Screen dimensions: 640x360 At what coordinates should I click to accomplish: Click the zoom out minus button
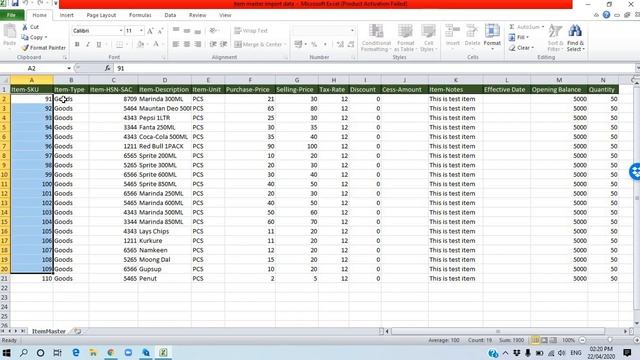(x=582, y=340)
